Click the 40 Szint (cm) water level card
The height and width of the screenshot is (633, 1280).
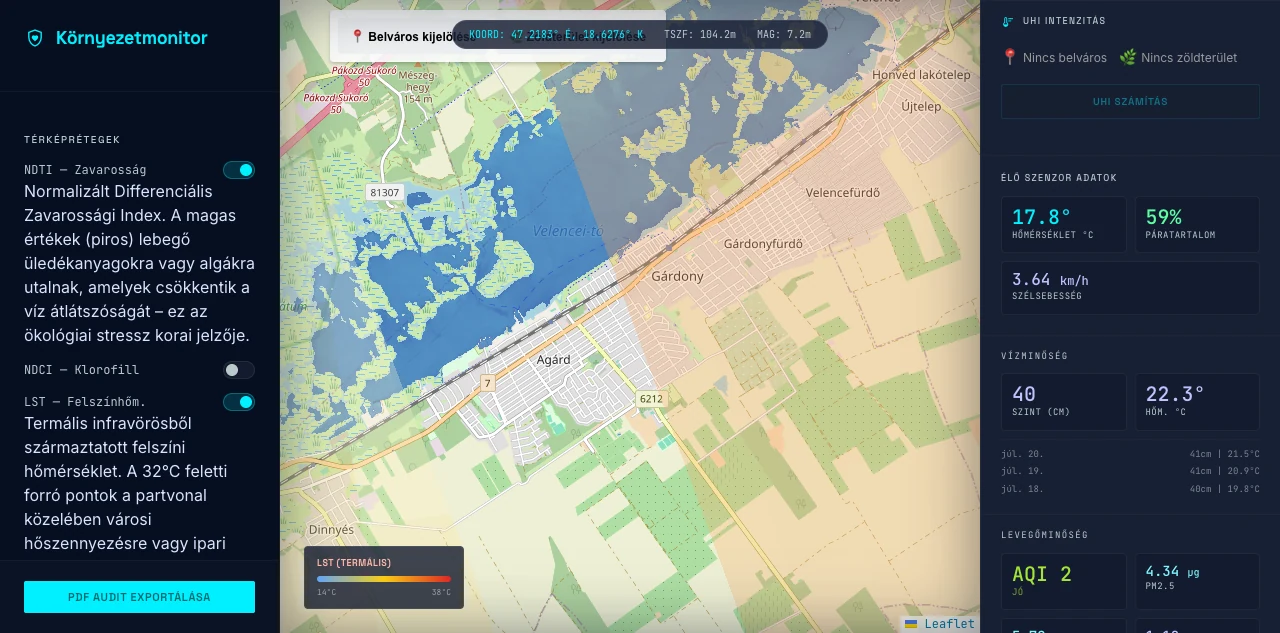point(1064,402)
